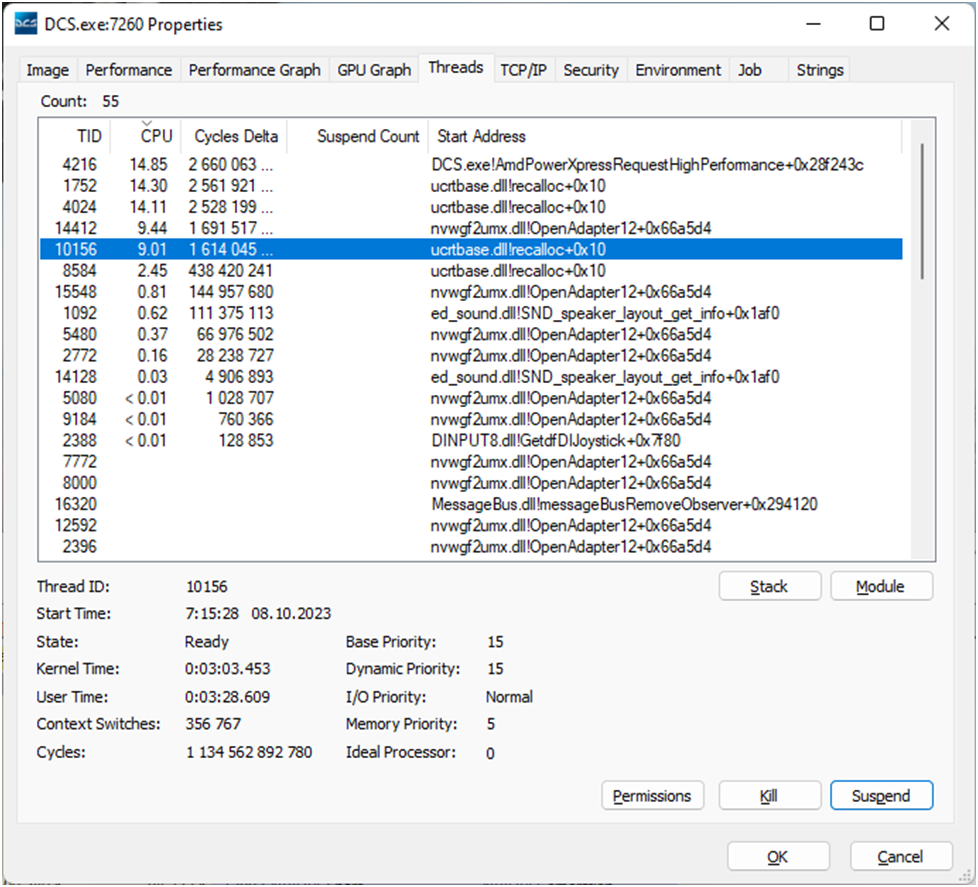
Task: Select thread 5480 row
Action: pos(471,334)
